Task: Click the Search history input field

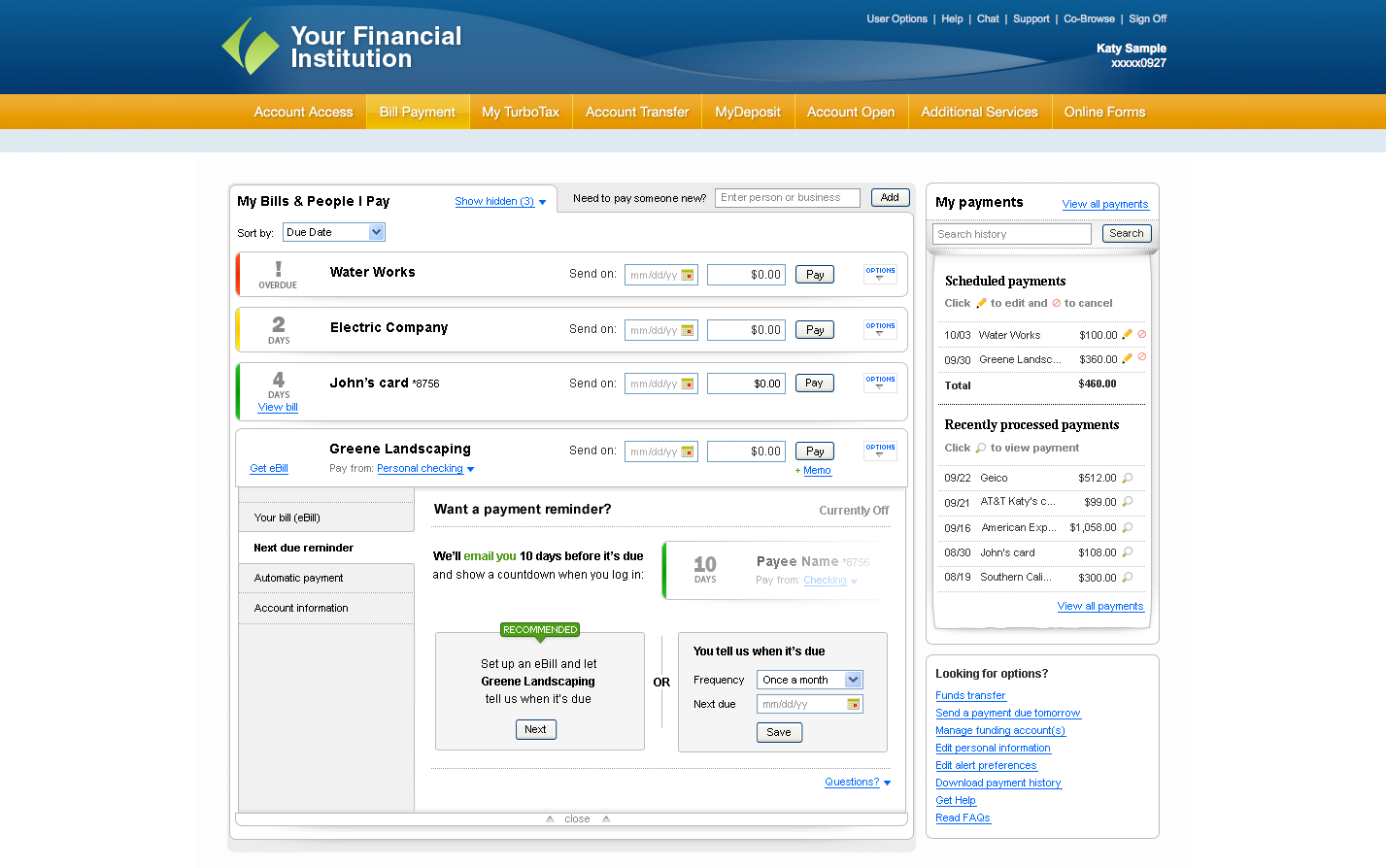Action: click(x=1010, y=233)
